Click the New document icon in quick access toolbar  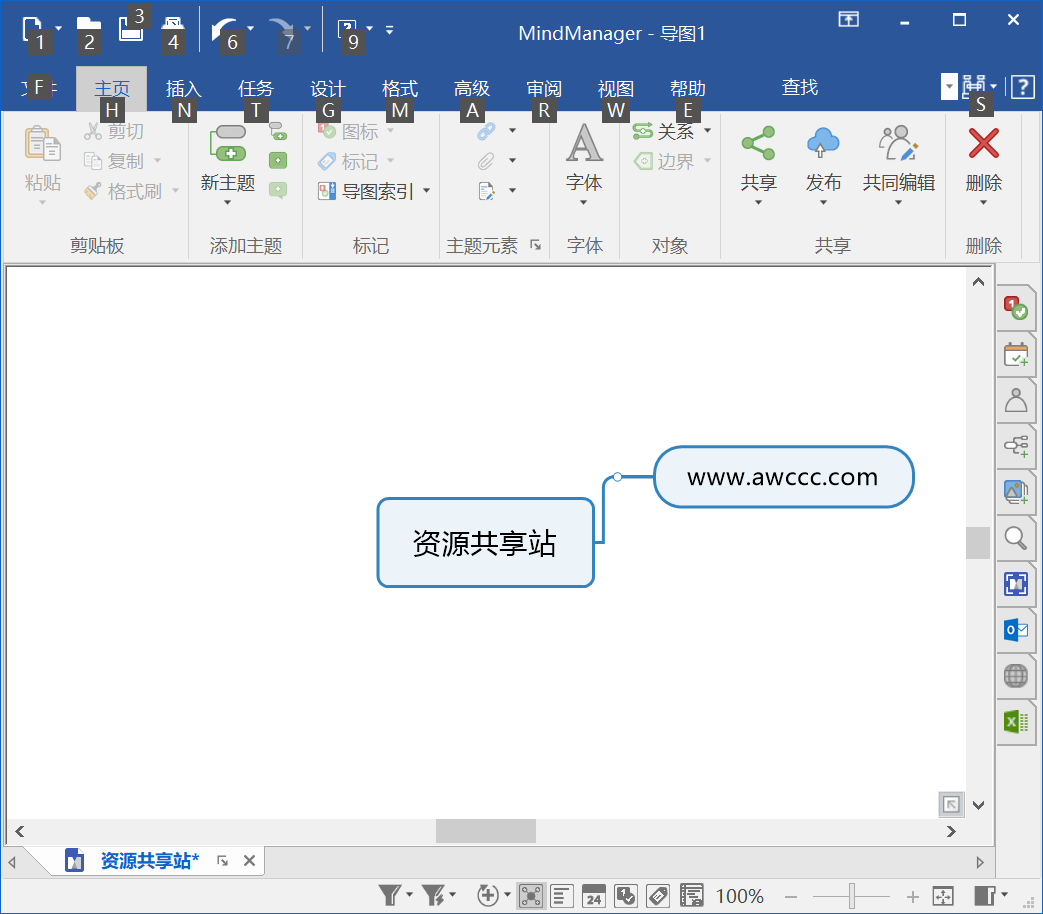[x=31, y=30]
